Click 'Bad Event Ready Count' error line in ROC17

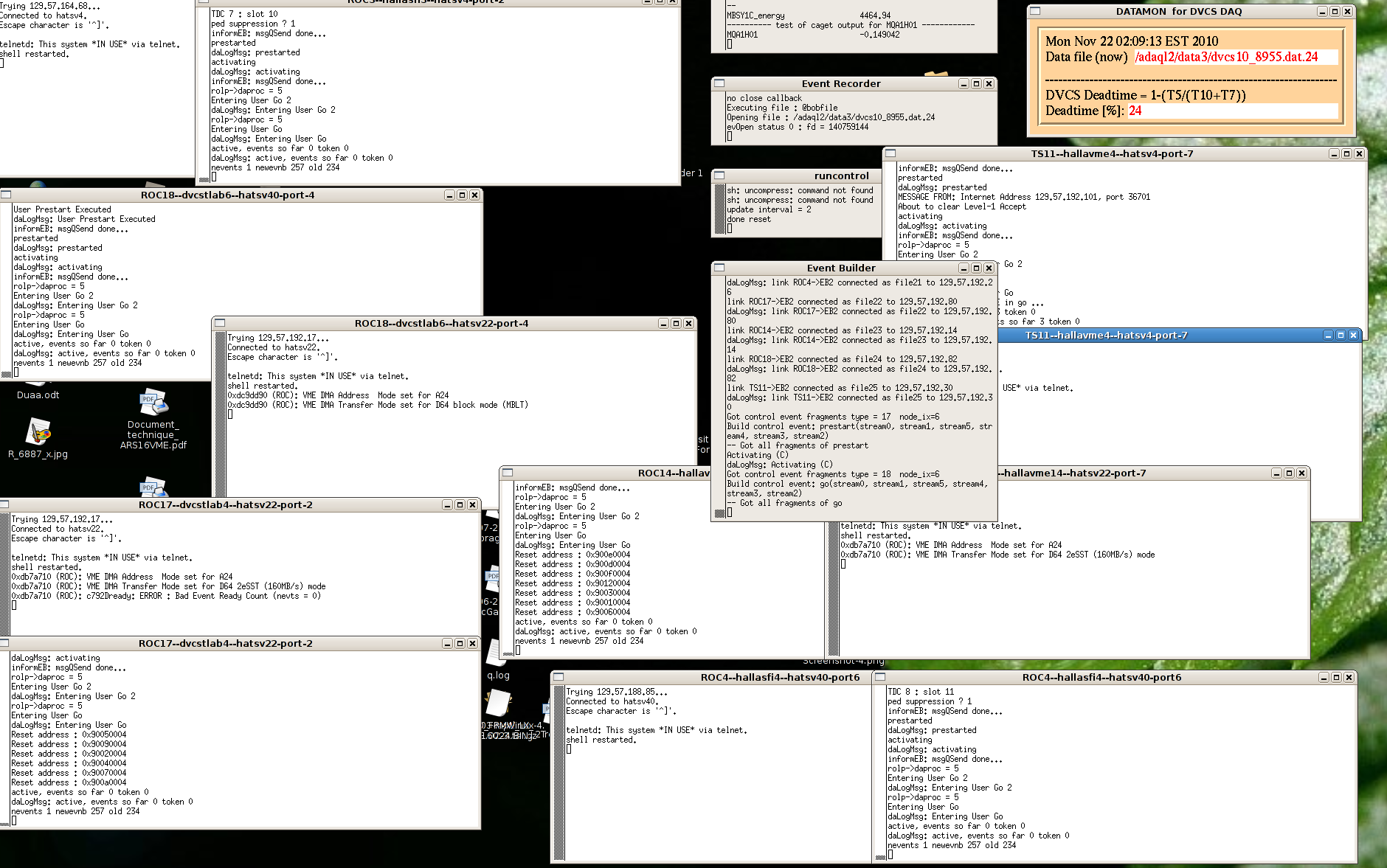click(166, 596)
